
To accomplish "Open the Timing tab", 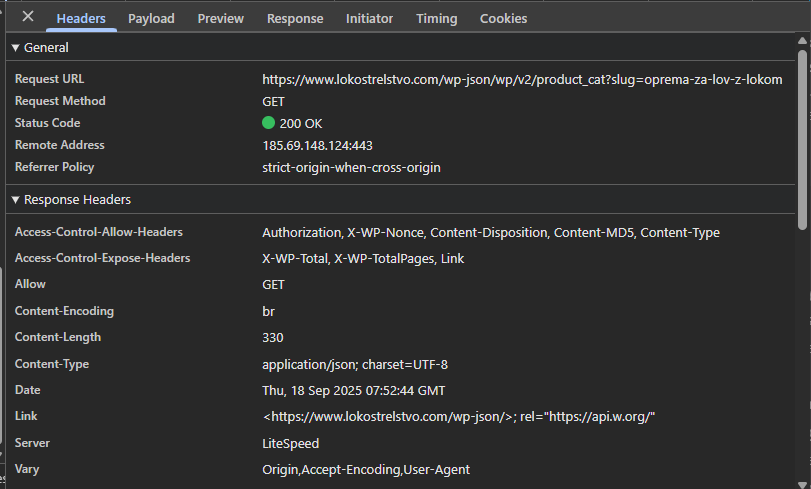I will coord(437,19).
